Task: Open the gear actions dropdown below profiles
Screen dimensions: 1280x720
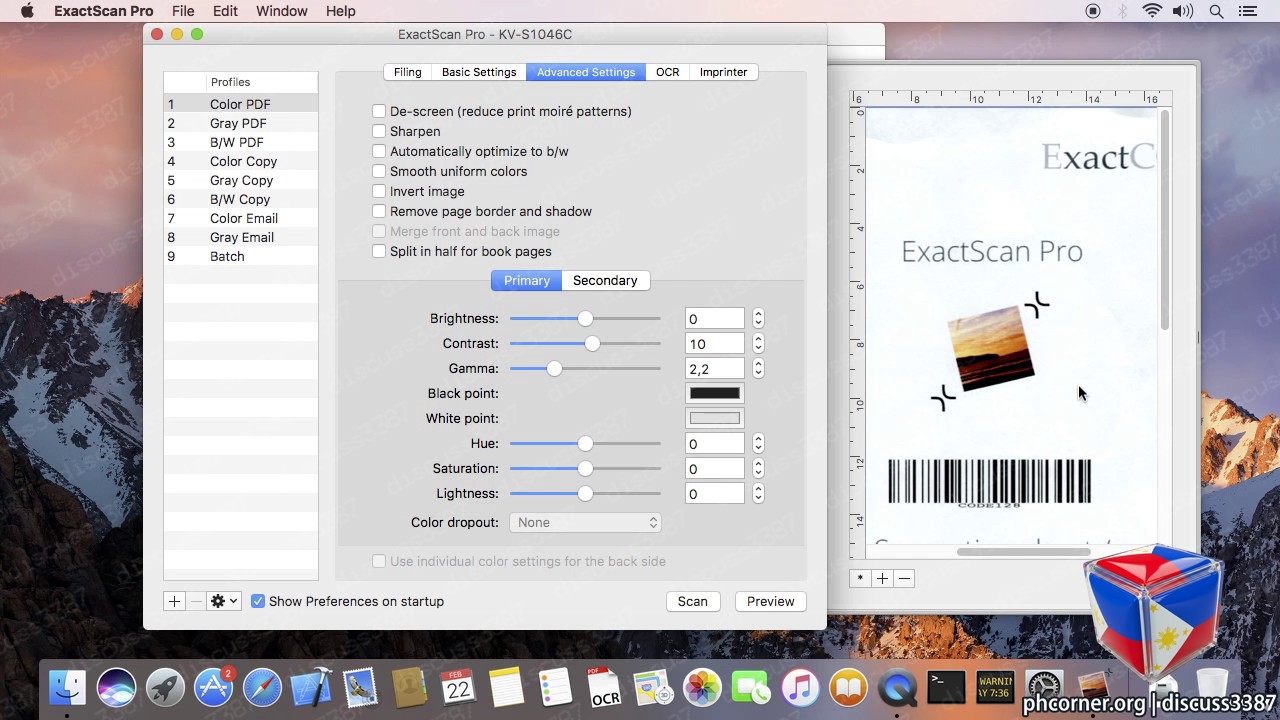Action: [224, 601]
